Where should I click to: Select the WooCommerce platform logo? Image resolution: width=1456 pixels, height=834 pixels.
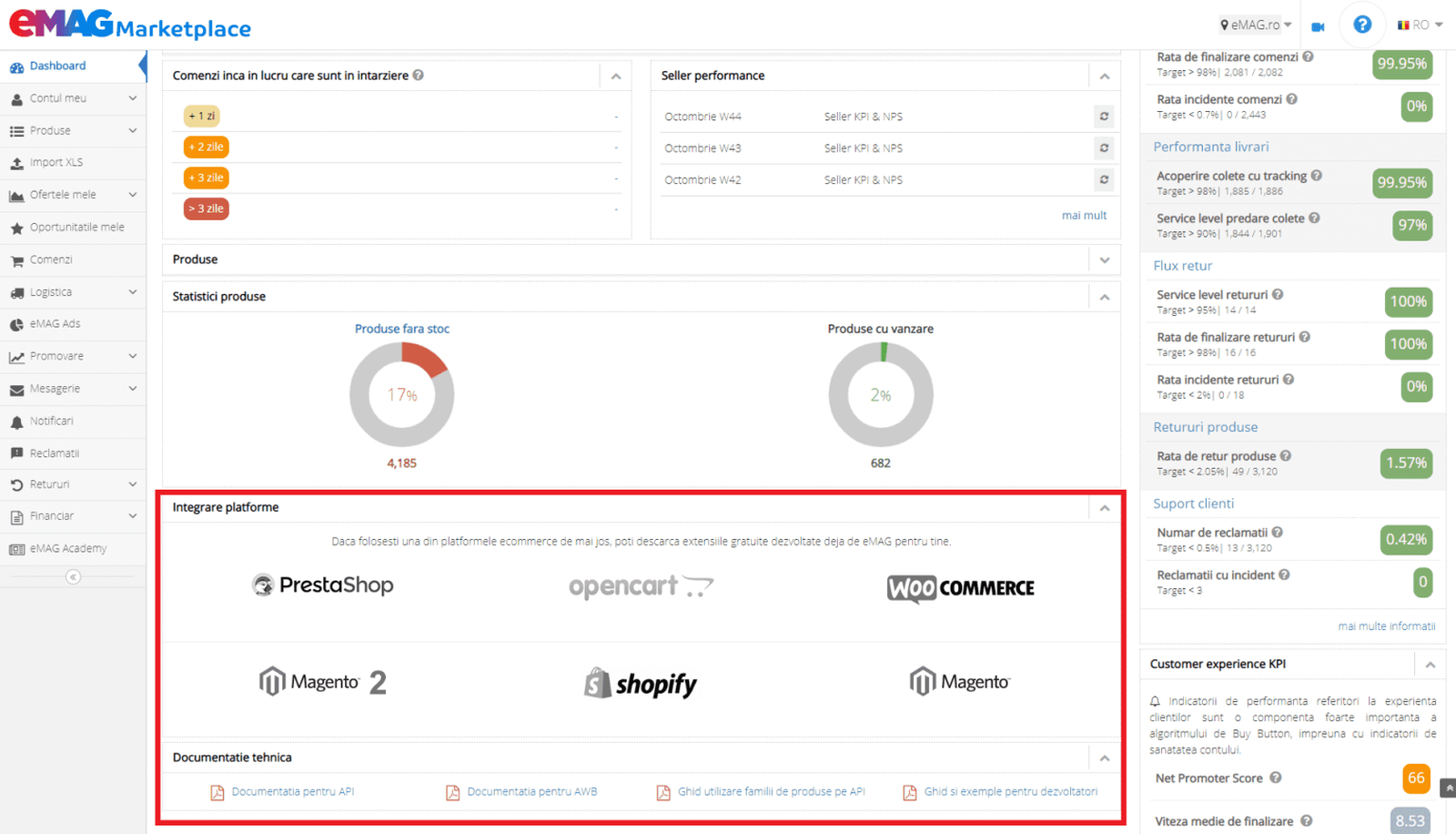point(960,588)
